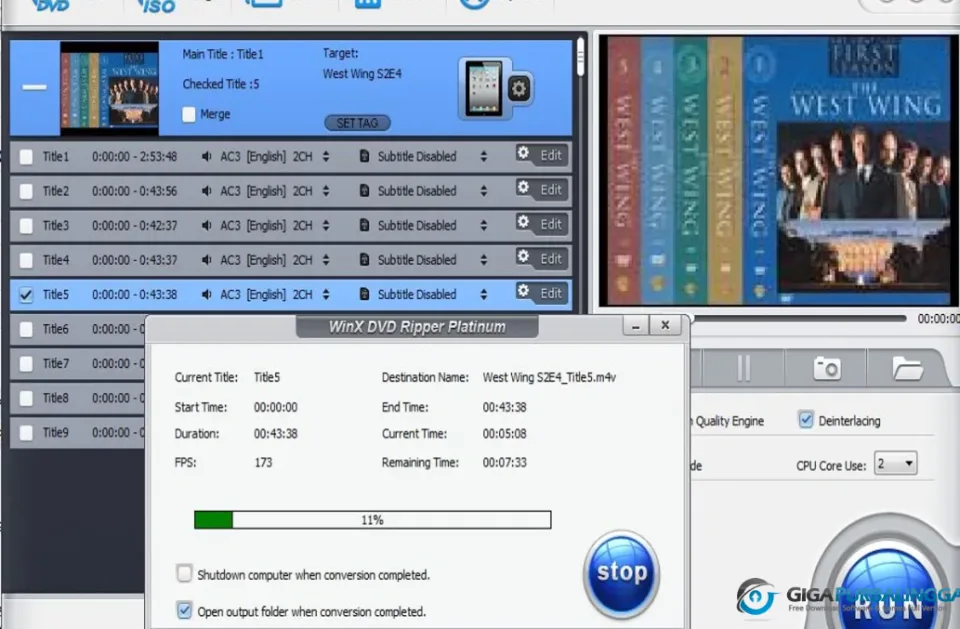
Task: Change Title1 audio track selector
Action: click(326, 157)
